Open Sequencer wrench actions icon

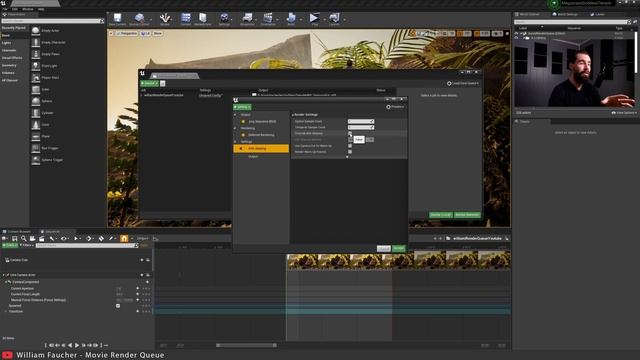coord(52,238)
